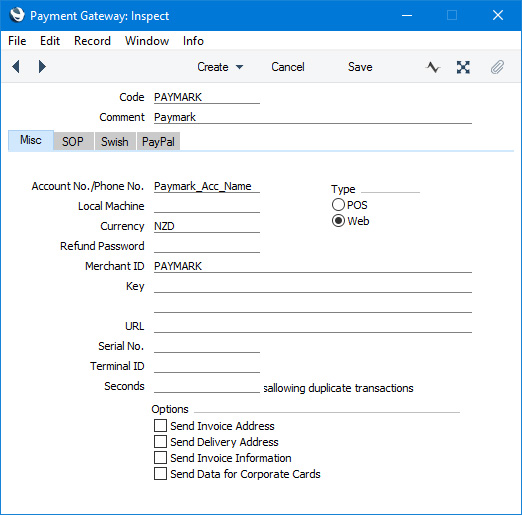The height and width of the screenshot is (515, 522).
Task: Click the HansaWorld app icon in title bar
Action: coord(17,15)
